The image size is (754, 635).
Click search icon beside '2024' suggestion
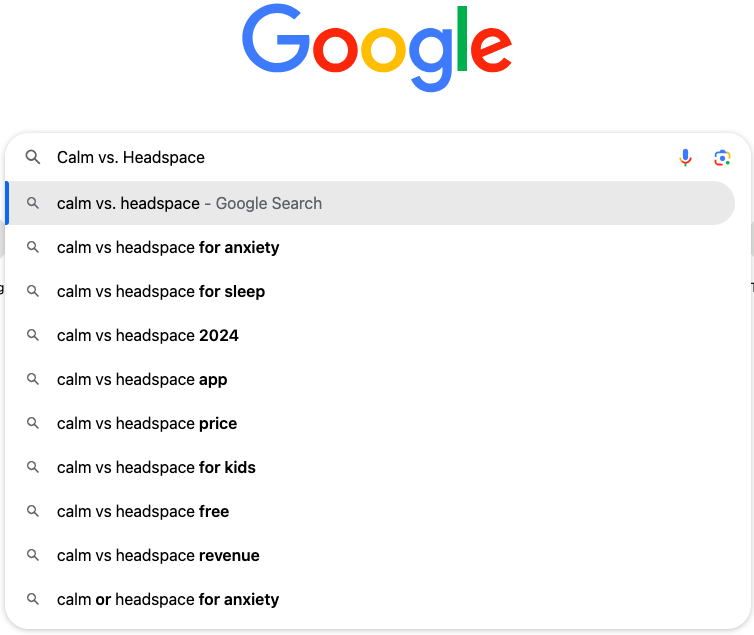tap(33, 335)
